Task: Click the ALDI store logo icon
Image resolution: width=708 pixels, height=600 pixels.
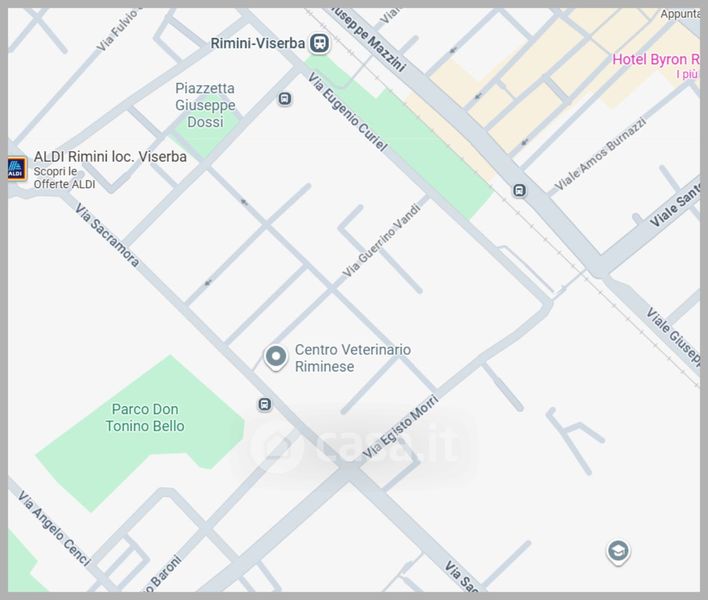Action: pos(16,168)
